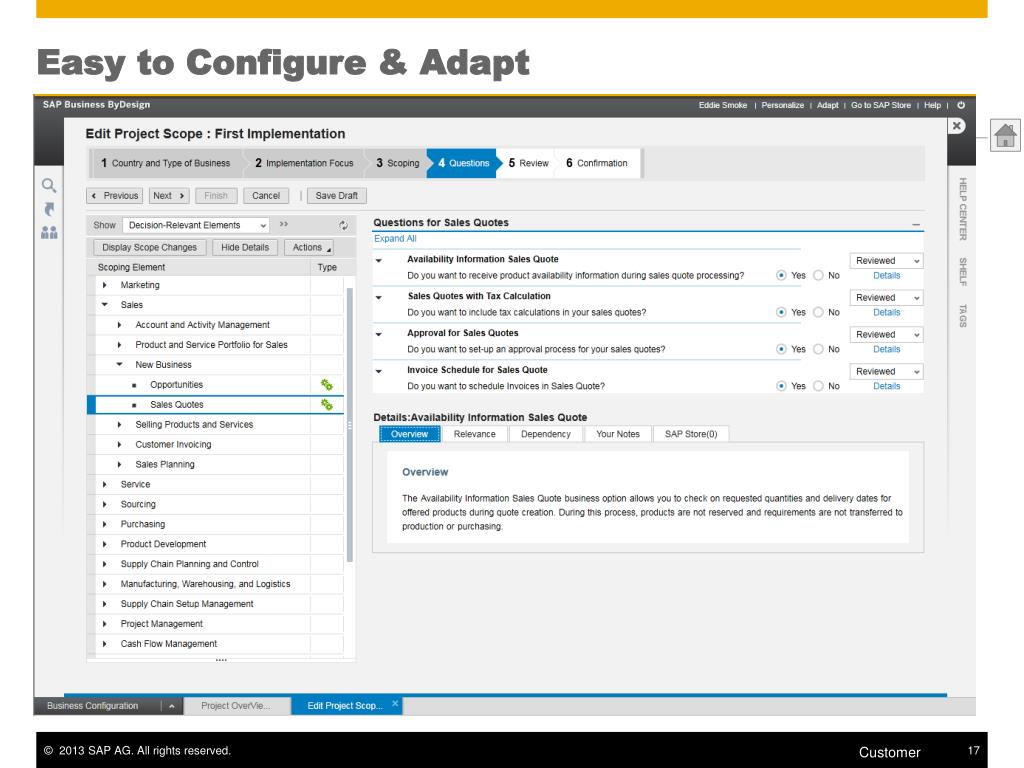
Task: Click the double chevron beside Show dropdown
Action: [x=283, y=224]
